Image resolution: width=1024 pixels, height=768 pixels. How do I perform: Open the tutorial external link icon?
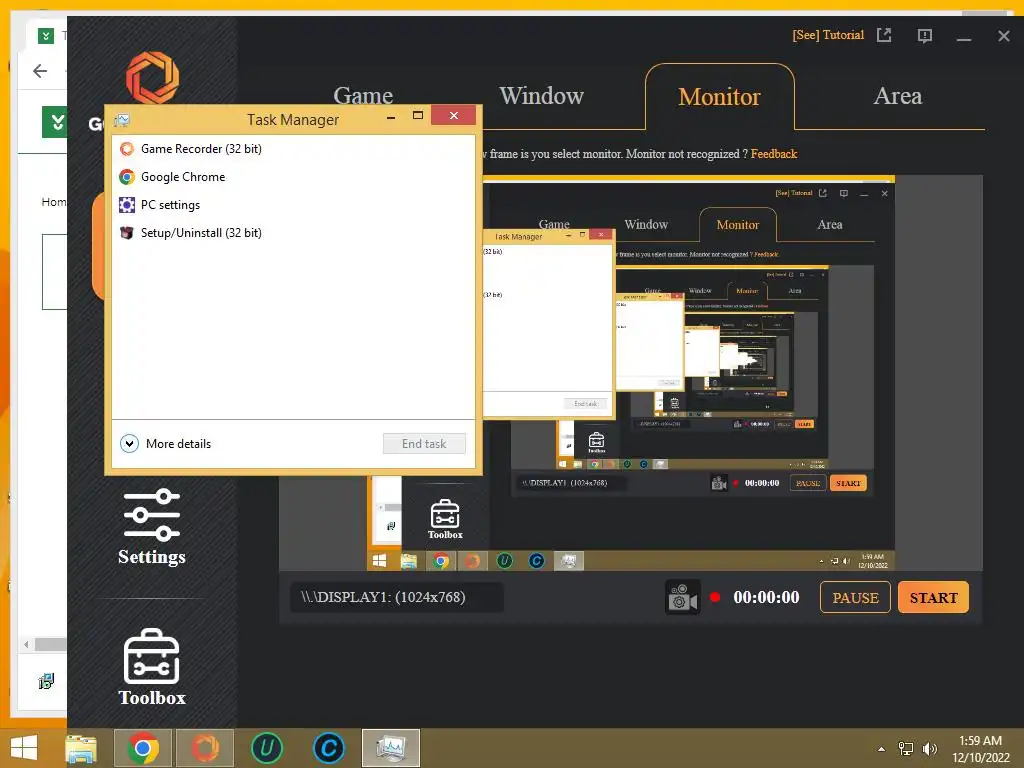pos(884,35)
